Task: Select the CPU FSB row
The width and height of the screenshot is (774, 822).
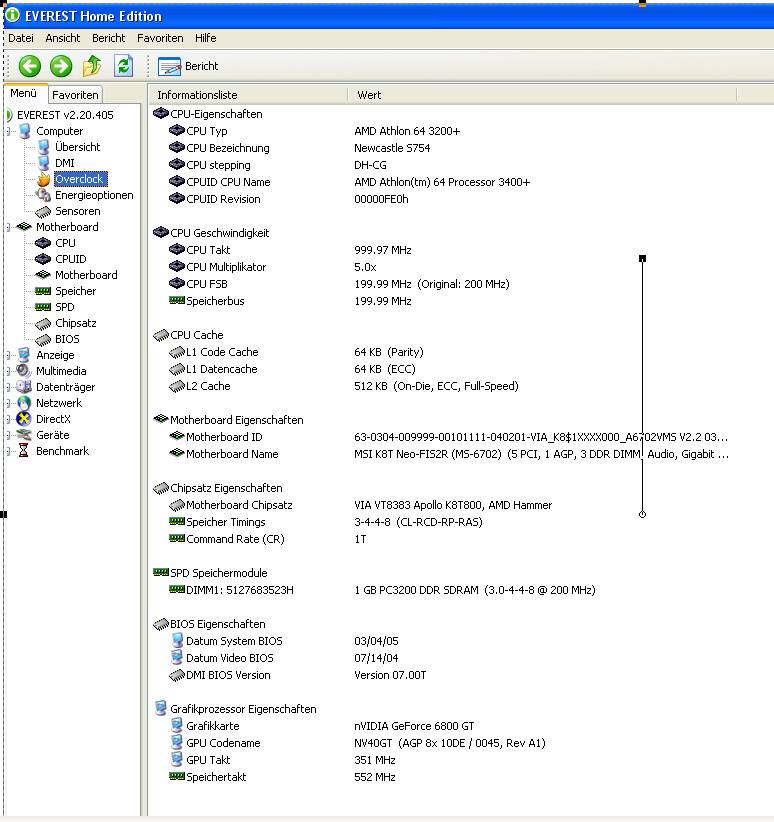Action: (x=340, y=284)
